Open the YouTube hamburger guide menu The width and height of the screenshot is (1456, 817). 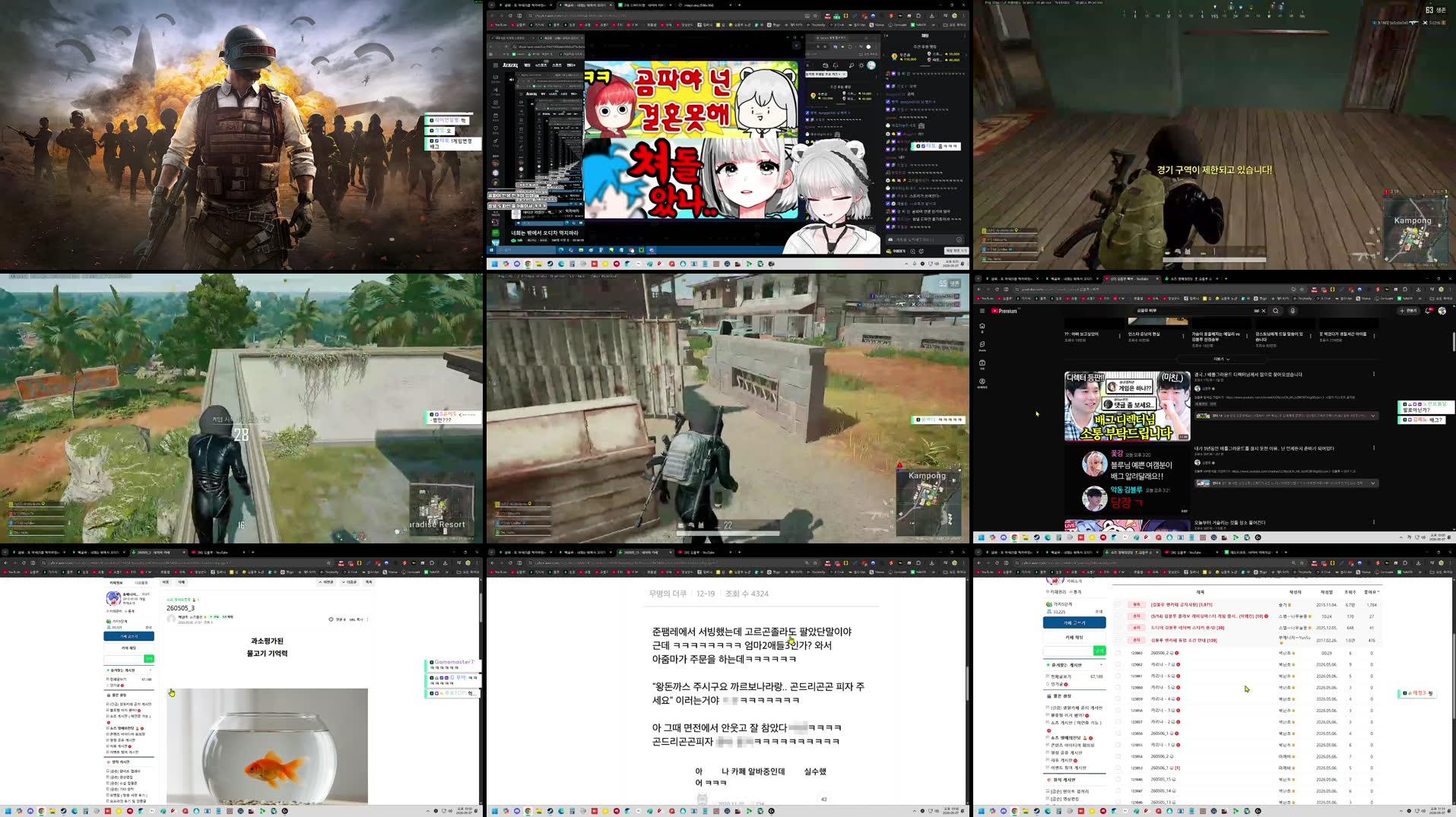[982, 311]
